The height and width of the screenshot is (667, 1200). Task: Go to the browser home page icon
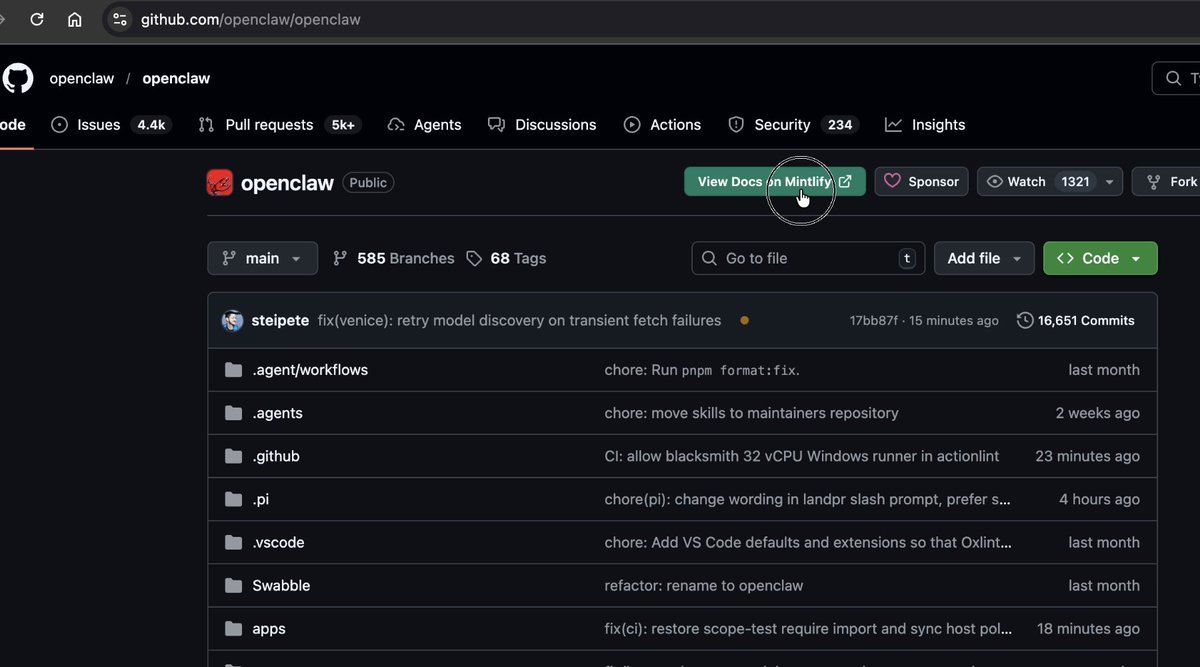[x=75, y=19]
